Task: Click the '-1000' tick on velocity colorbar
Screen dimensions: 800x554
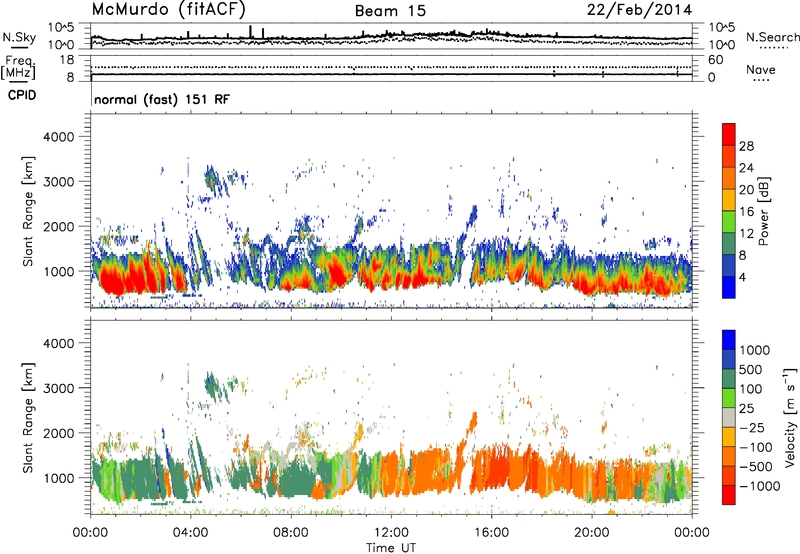Action: [759, 486]
